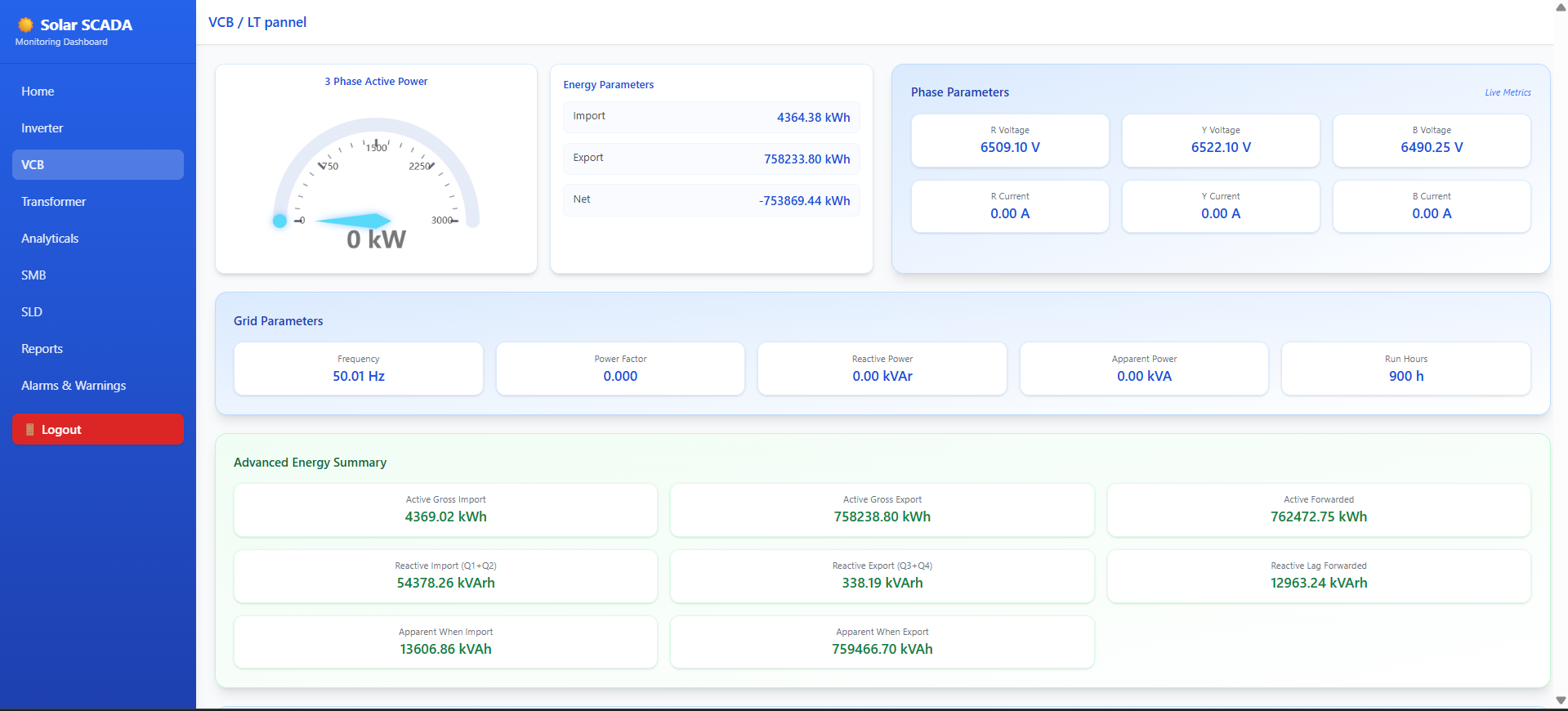Open the Transformer page
The width and height of the screenshot is (1568, 711).
pyautogui.click(x=53, y=202)
